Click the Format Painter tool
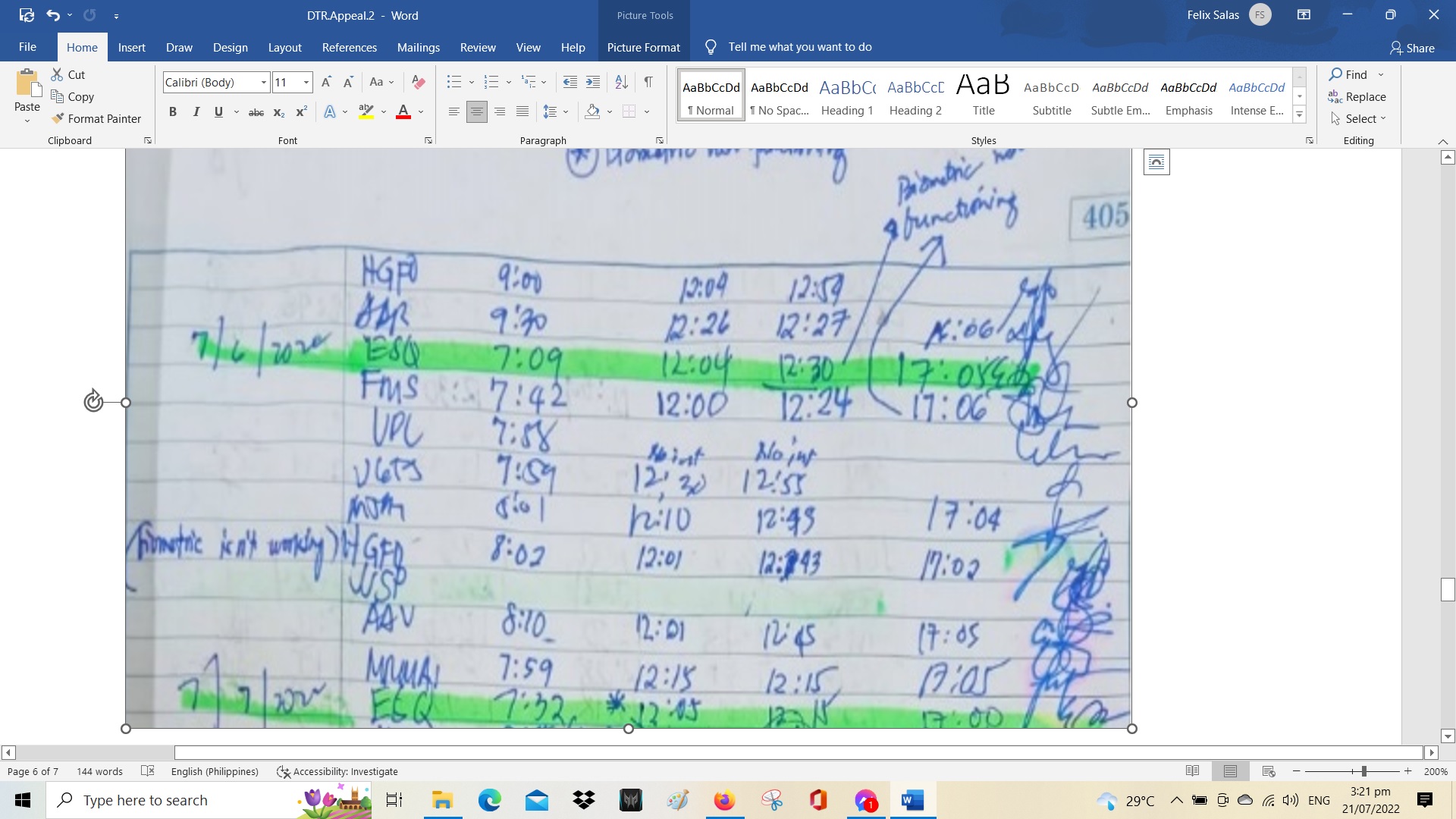Screen dimensions: 1456x819 [x=96, y=119]
